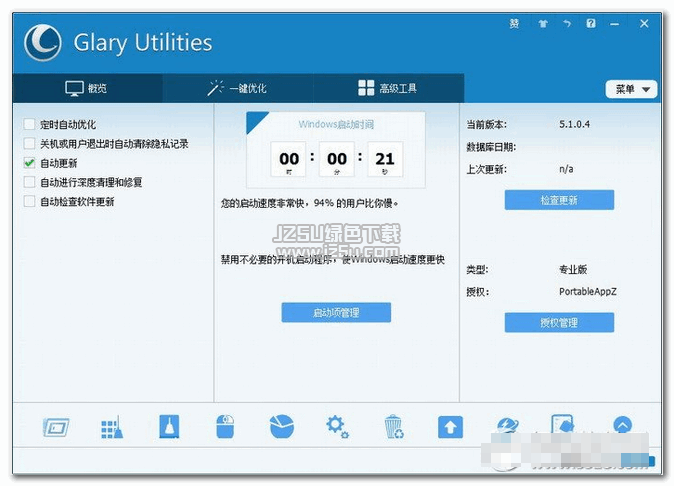Launch the uninstall manager trash bin icon
This screenshot has height=486, width=674.
[x=394, y=427]
